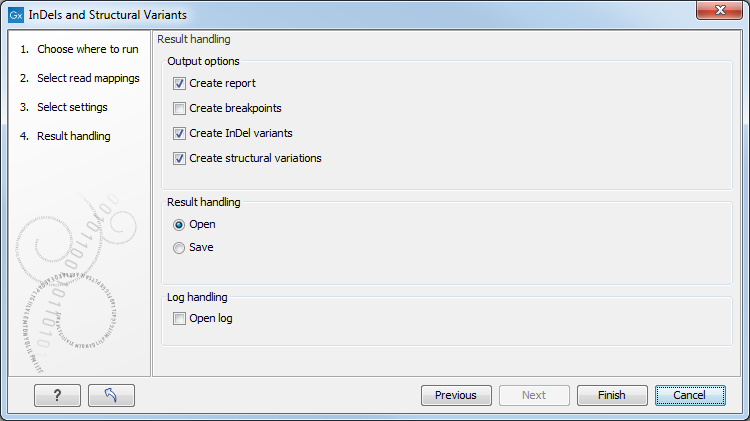The width and height of the screenshot is (750, 421).
Task: Click the Finish button
Action: pyautogui.click(x=612, y=395)
